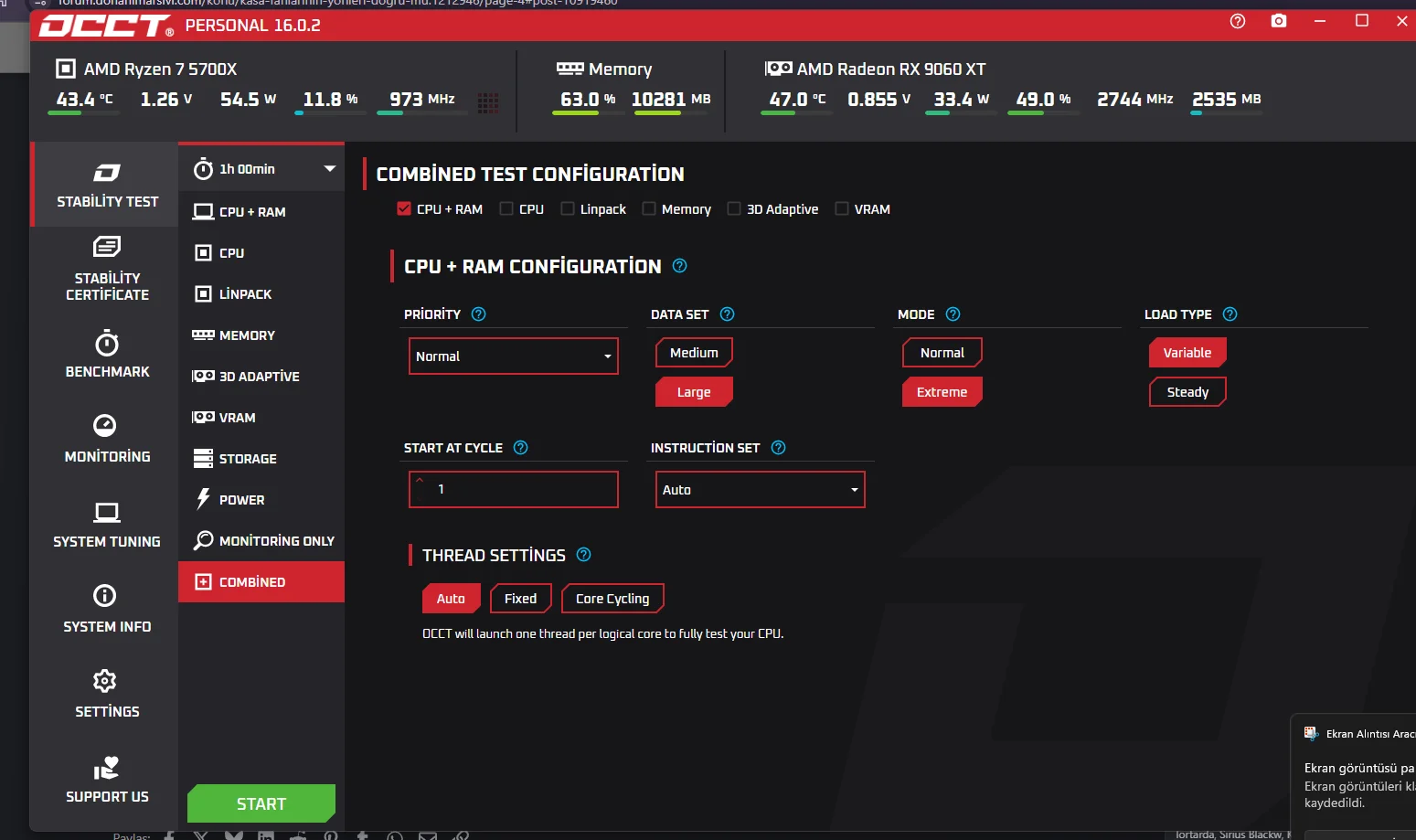1416x840 pixels.
Task: Click the CPU core grid icon
Action: click(488, 101)
